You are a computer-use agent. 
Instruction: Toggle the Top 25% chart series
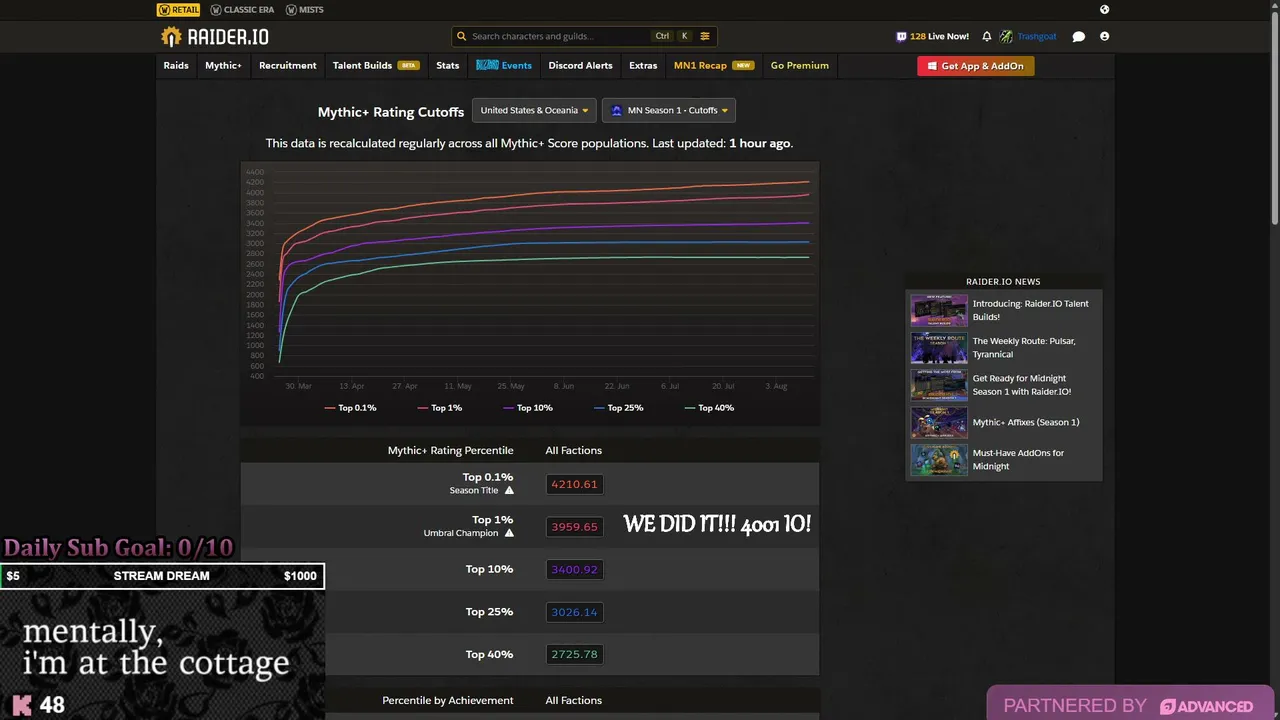(x=618, y=408)
